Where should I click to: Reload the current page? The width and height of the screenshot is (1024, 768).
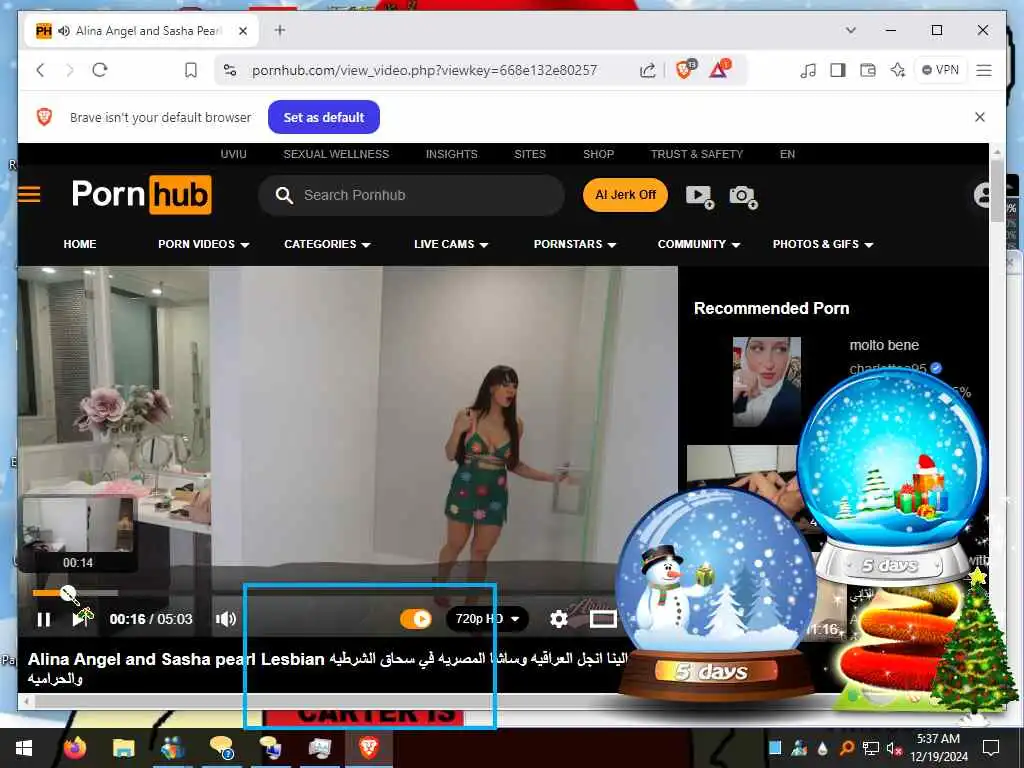(x=100, y=70)
